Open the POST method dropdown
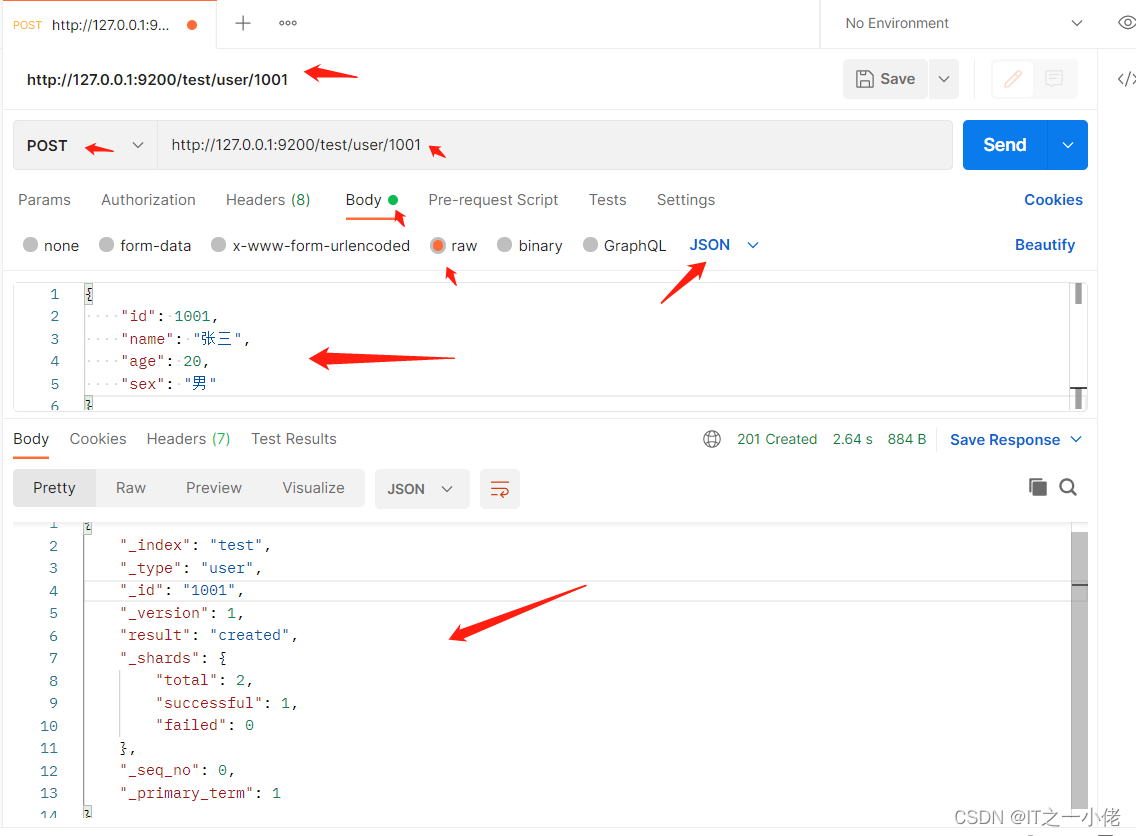Viewport: 1136px width, 836px height. [x=86, y=146]
